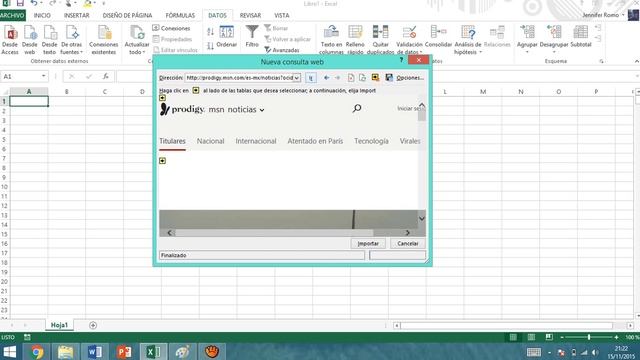
Task: Add a new sheet with plus icon
Action: click(x=93, y=325)
